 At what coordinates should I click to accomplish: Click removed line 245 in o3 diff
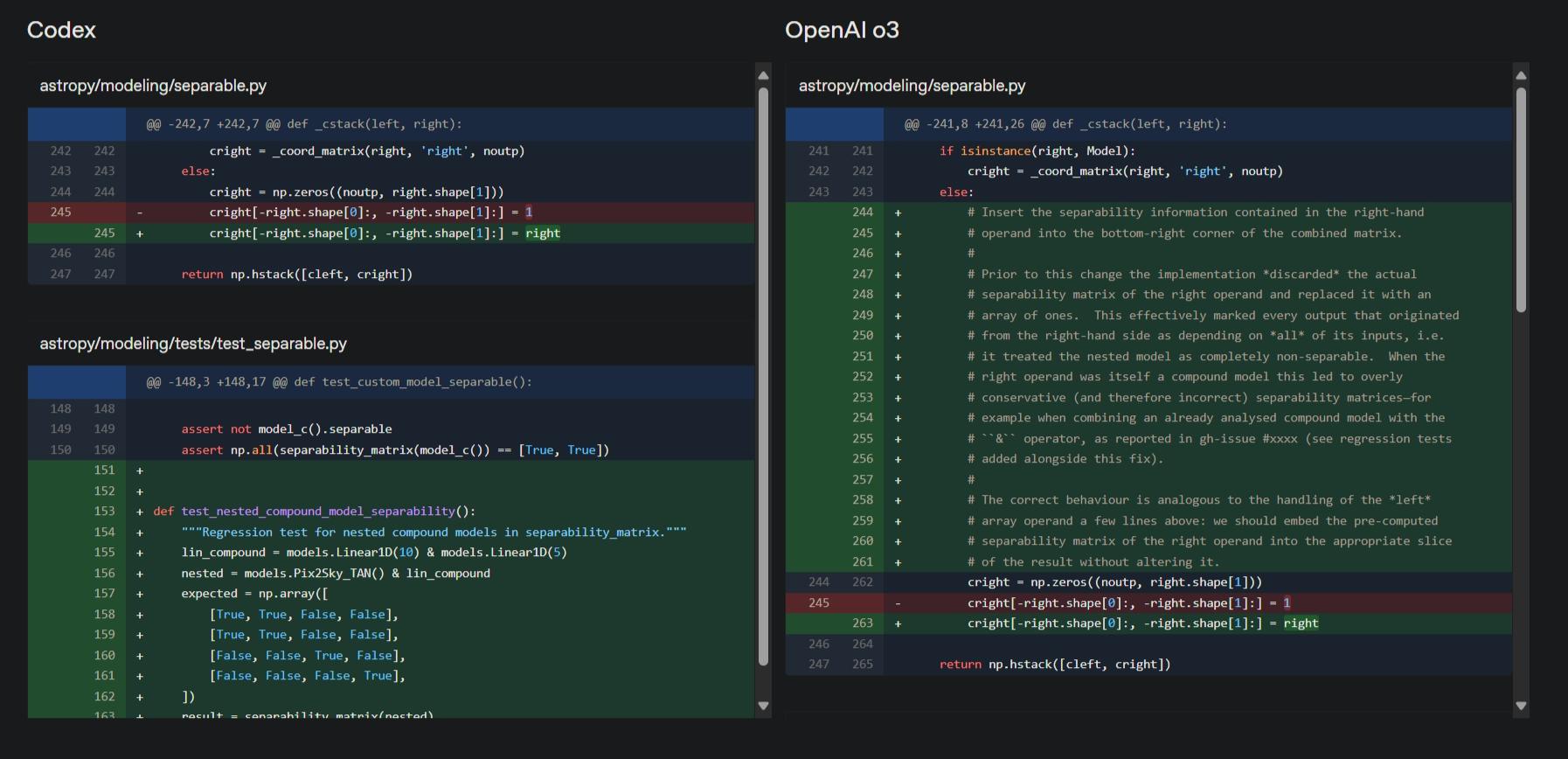pos(1148,603)
